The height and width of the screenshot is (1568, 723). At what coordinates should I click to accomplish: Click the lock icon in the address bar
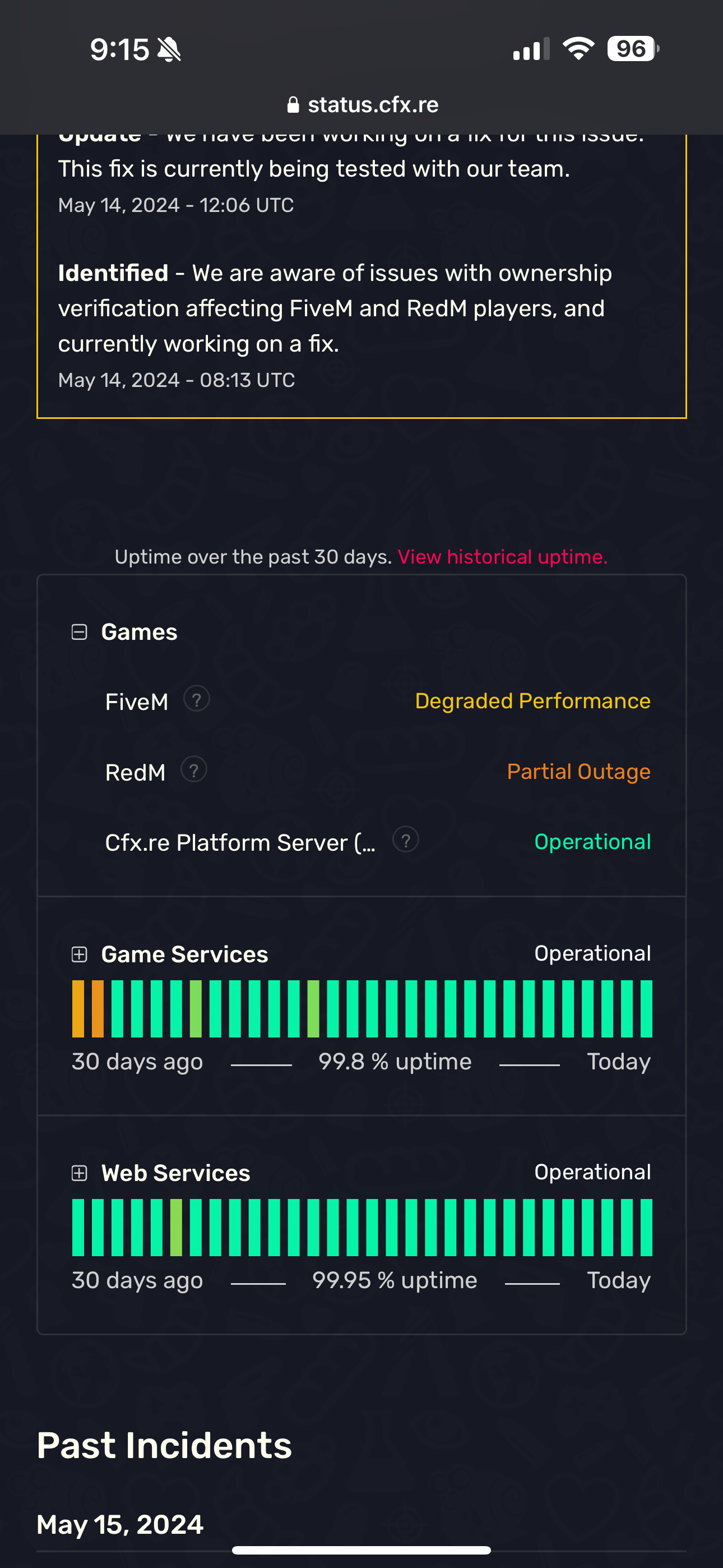293,104
